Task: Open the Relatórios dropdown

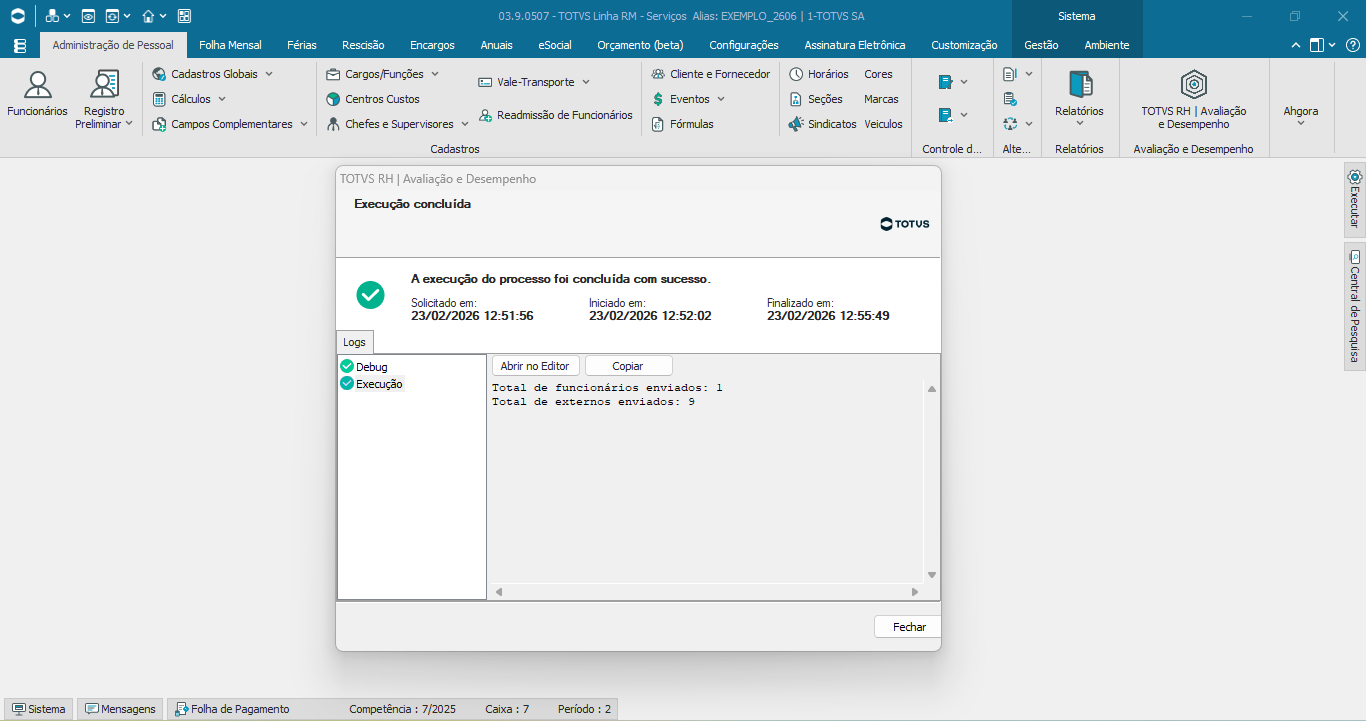Action: (x=1079, y=98)
